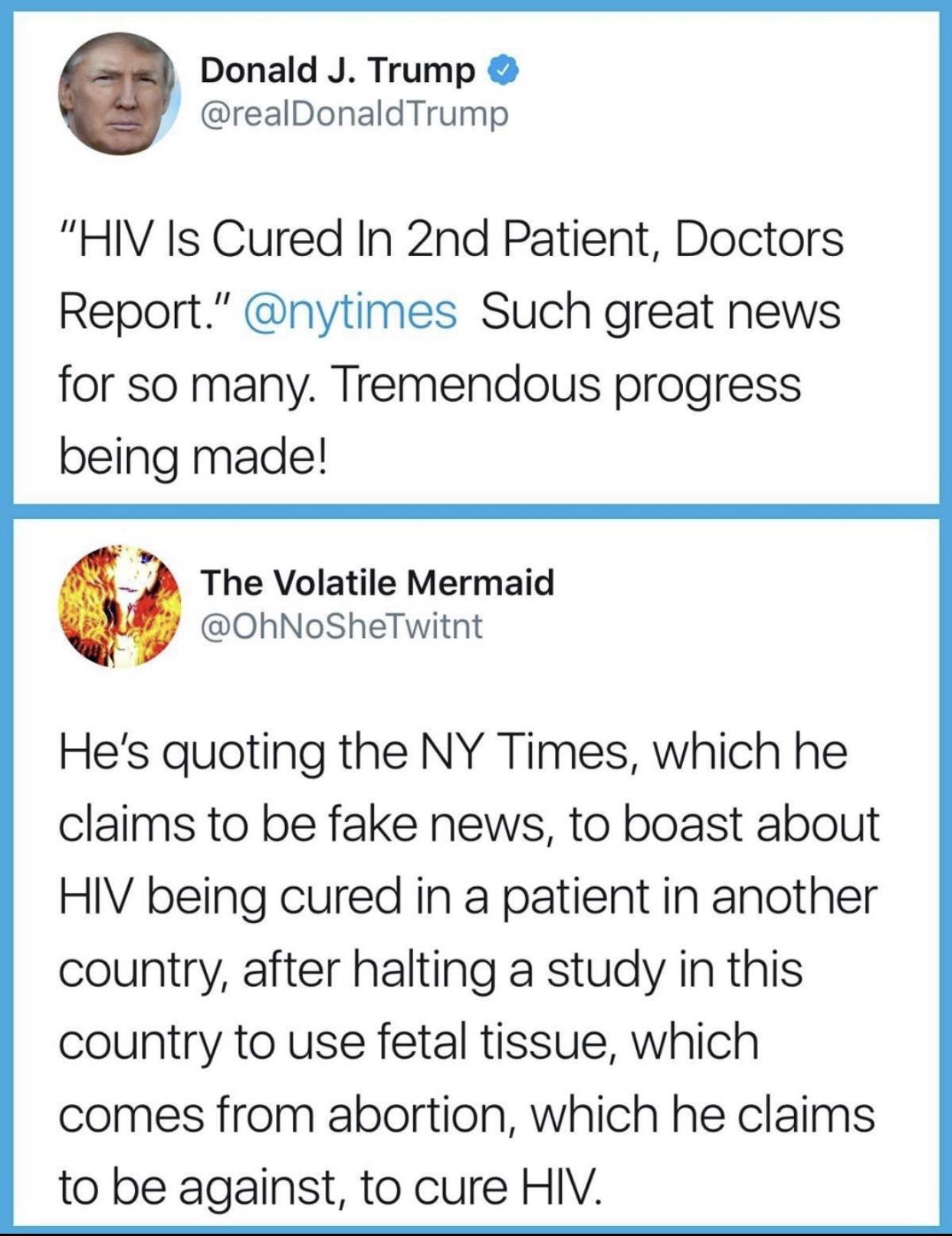The height and width of the screenshot is (1236, 952).
Task: Click The Volatile Mermaid's fiery avatar
Action: pyautogui.click(x=120, y=606)
